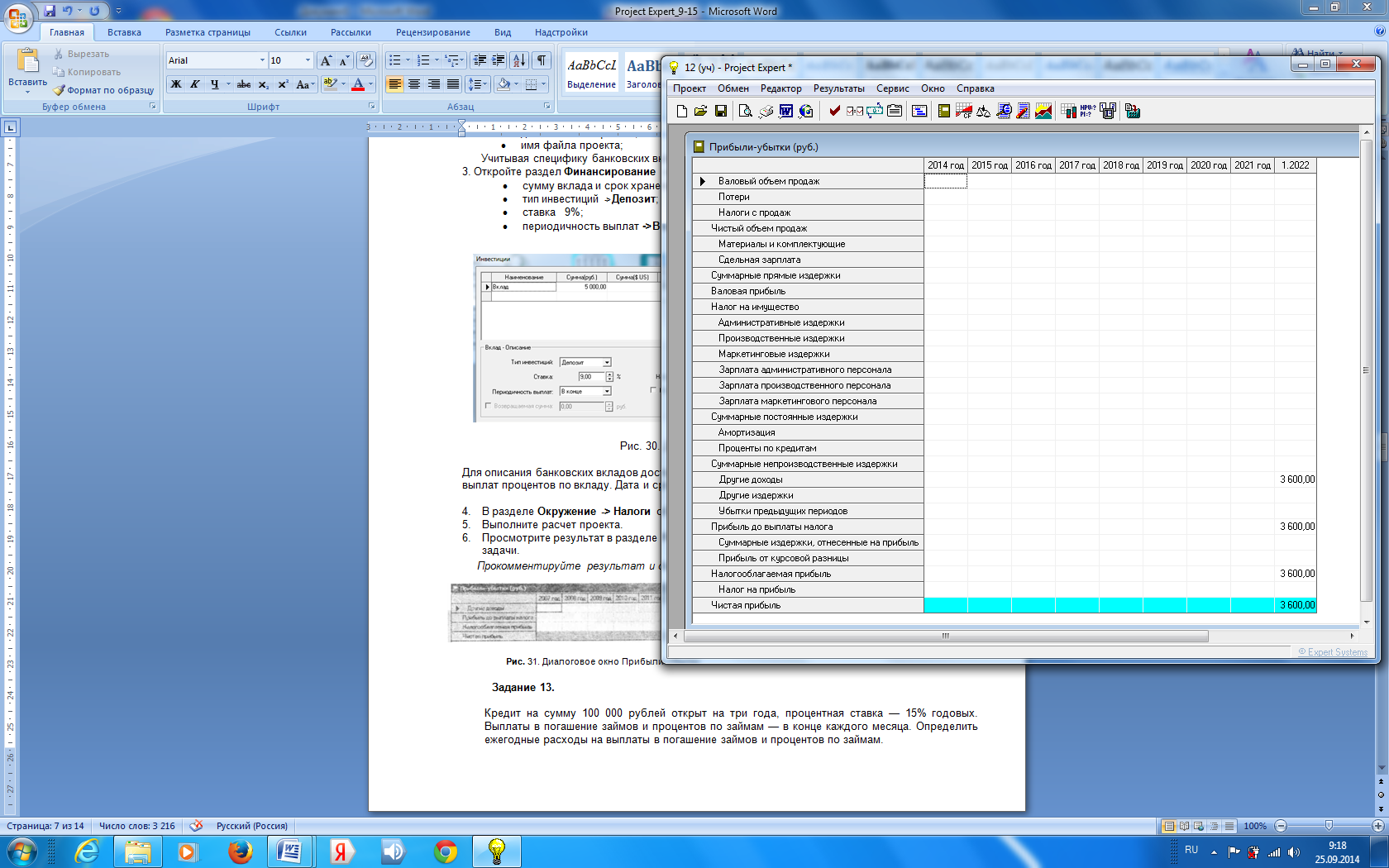
Task: Open the balance scales icon
Action: tap(984, 111)
